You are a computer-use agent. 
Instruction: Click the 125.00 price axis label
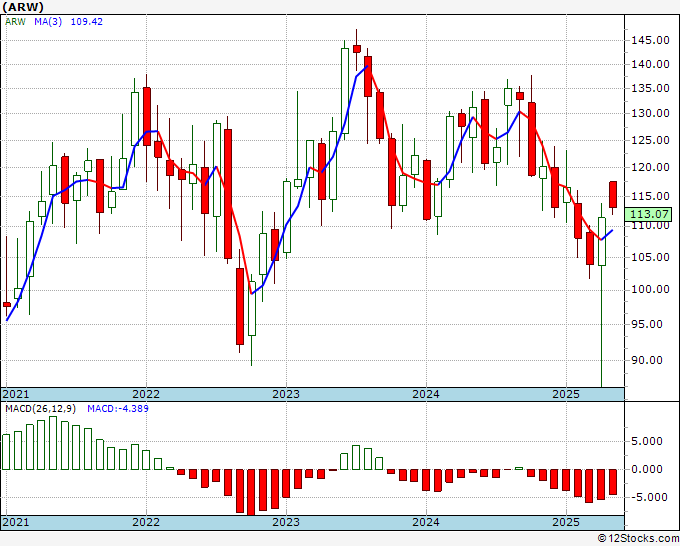(x=650, y=140)
